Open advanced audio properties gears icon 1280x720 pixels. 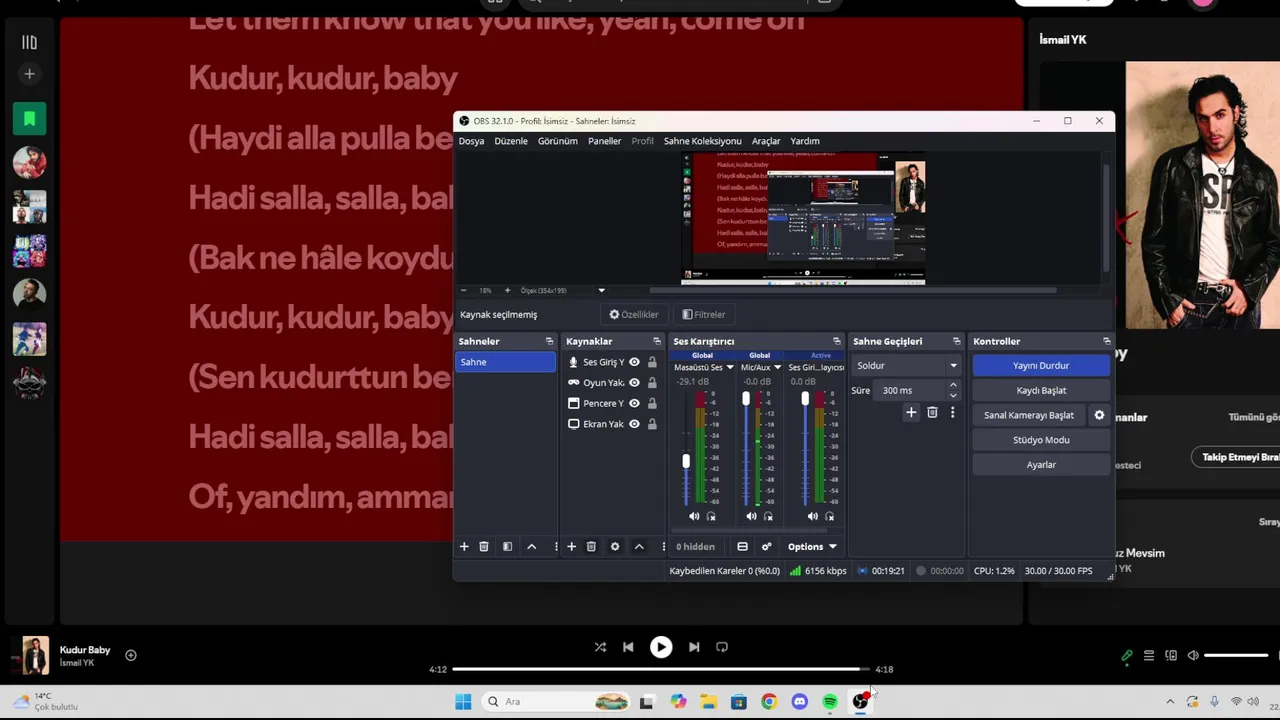tap(767, 546)
